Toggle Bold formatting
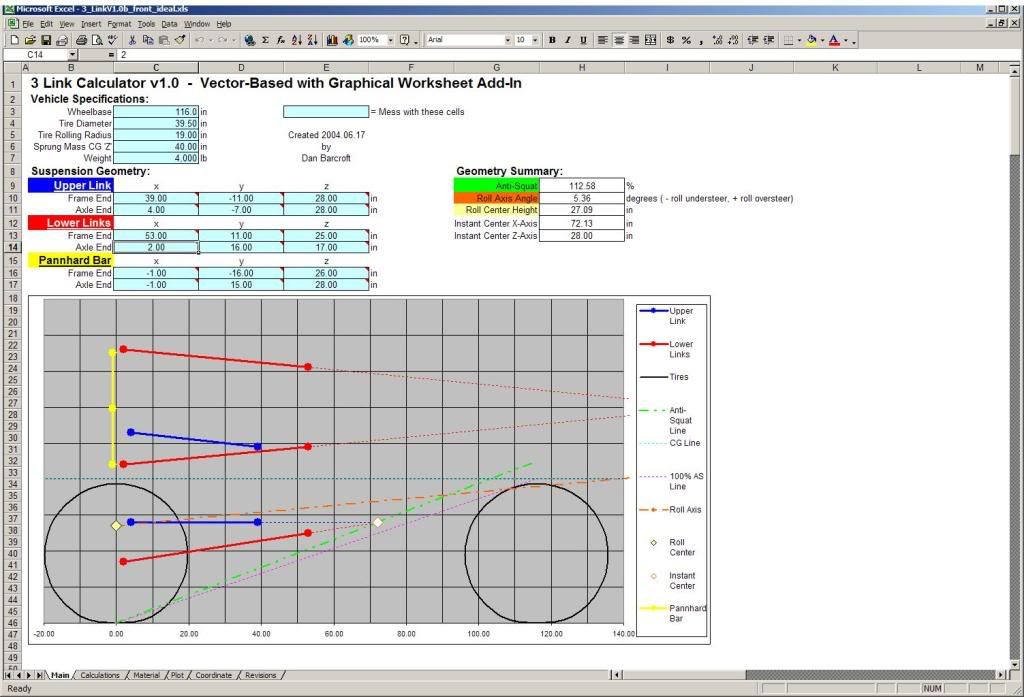The height and width of the screenshot is (697, 1024). click(x=552, y=40)
